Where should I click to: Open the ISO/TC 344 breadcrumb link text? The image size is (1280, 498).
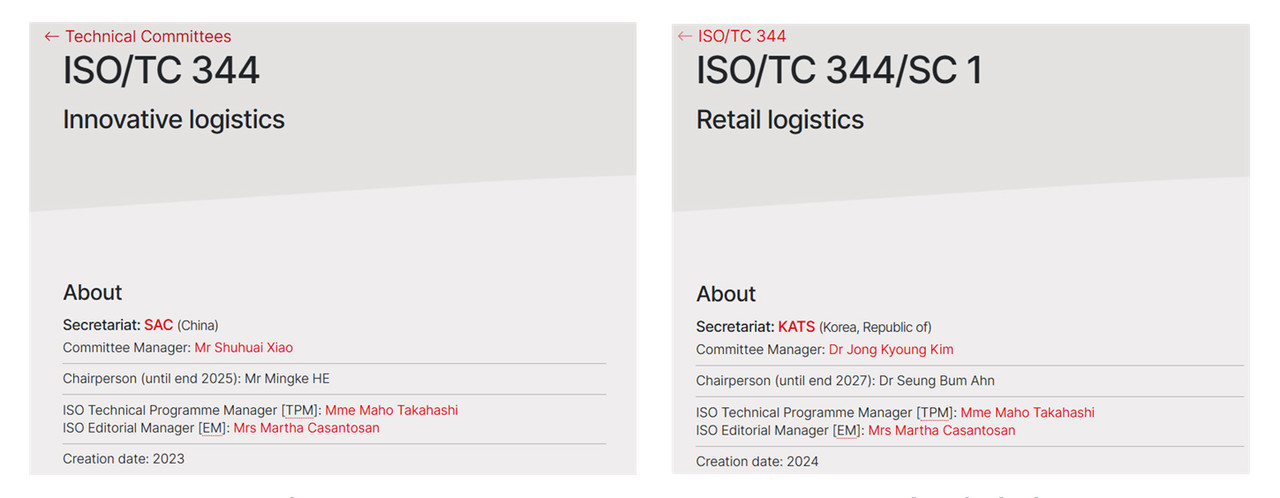[x=742, y=37]
